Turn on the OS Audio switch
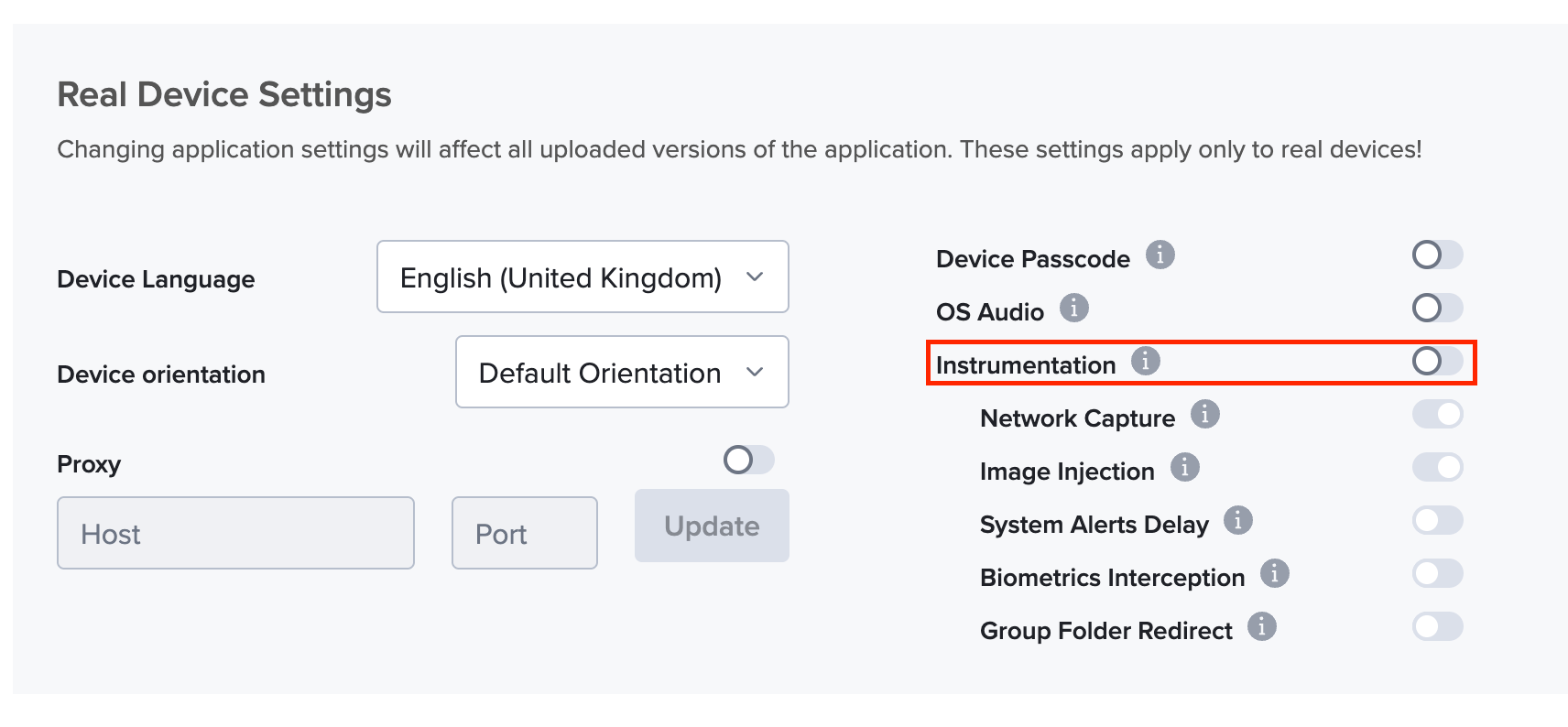Screen dimensions: 1568x727 point(1436,308)
